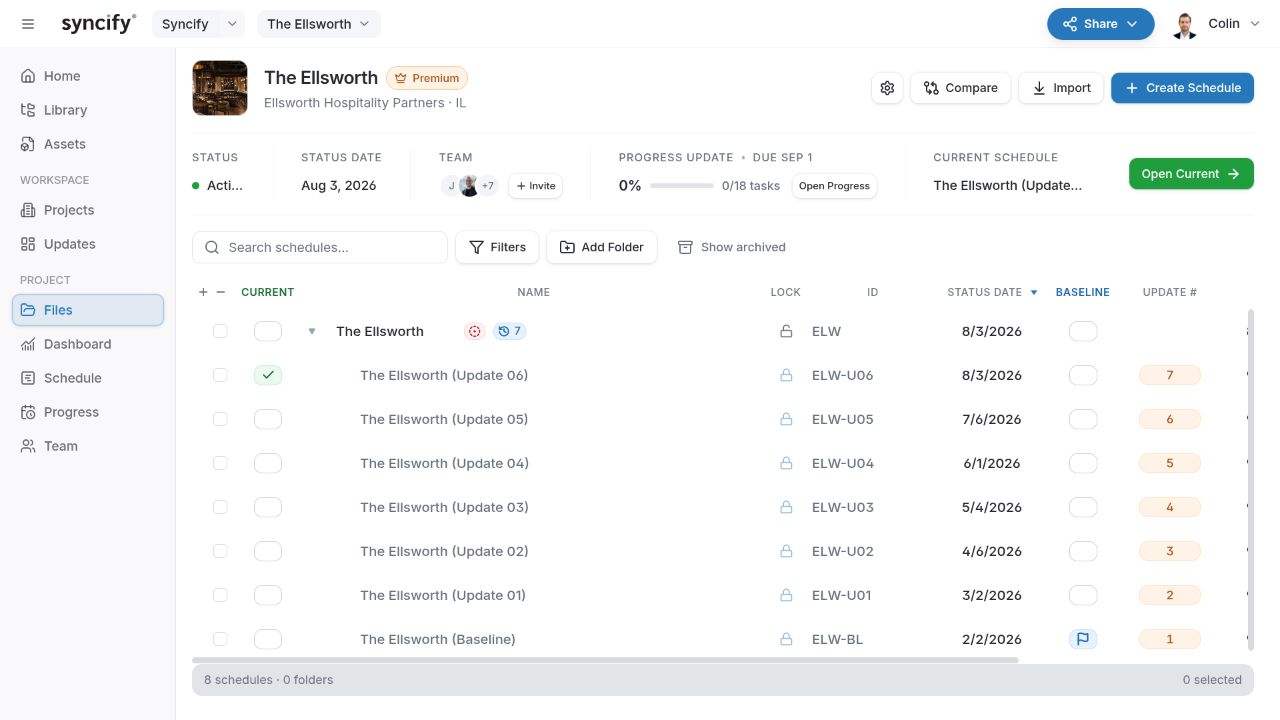The image size is (1280, 720).
Task: Expand all rows with plus icon
Action: (x=203, y=292)
